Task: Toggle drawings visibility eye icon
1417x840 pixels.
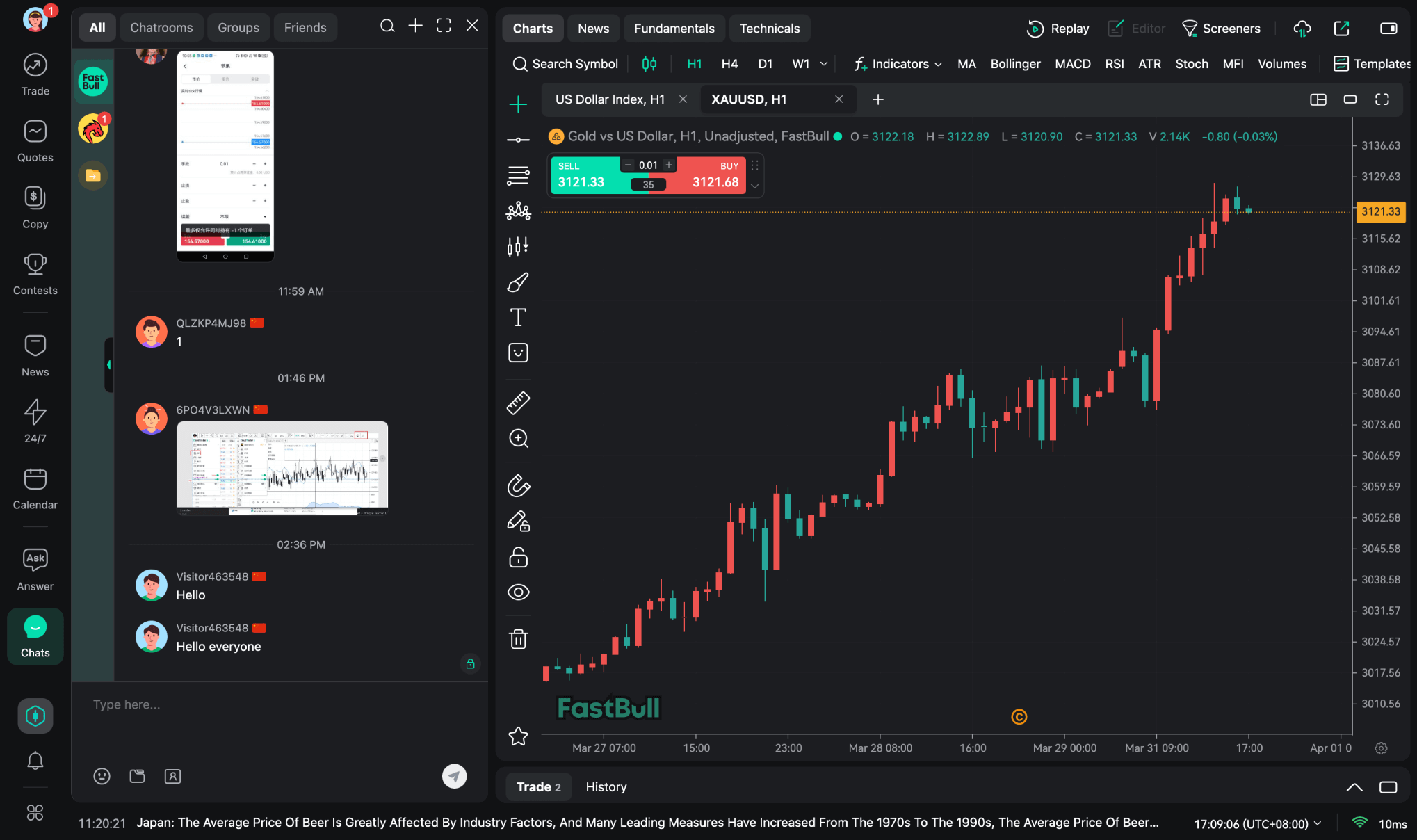Action: pyautogui.click(x=518, y=592)
